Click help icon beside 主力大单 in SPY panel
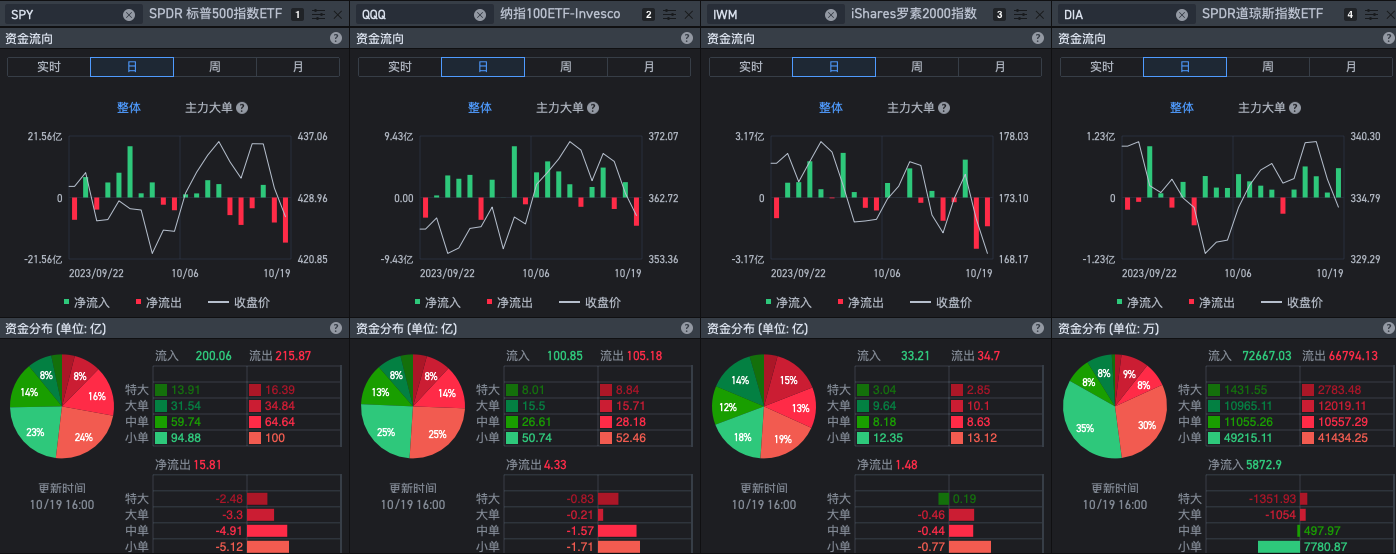This screenshot has height=554, width=1396. [242, 108]
